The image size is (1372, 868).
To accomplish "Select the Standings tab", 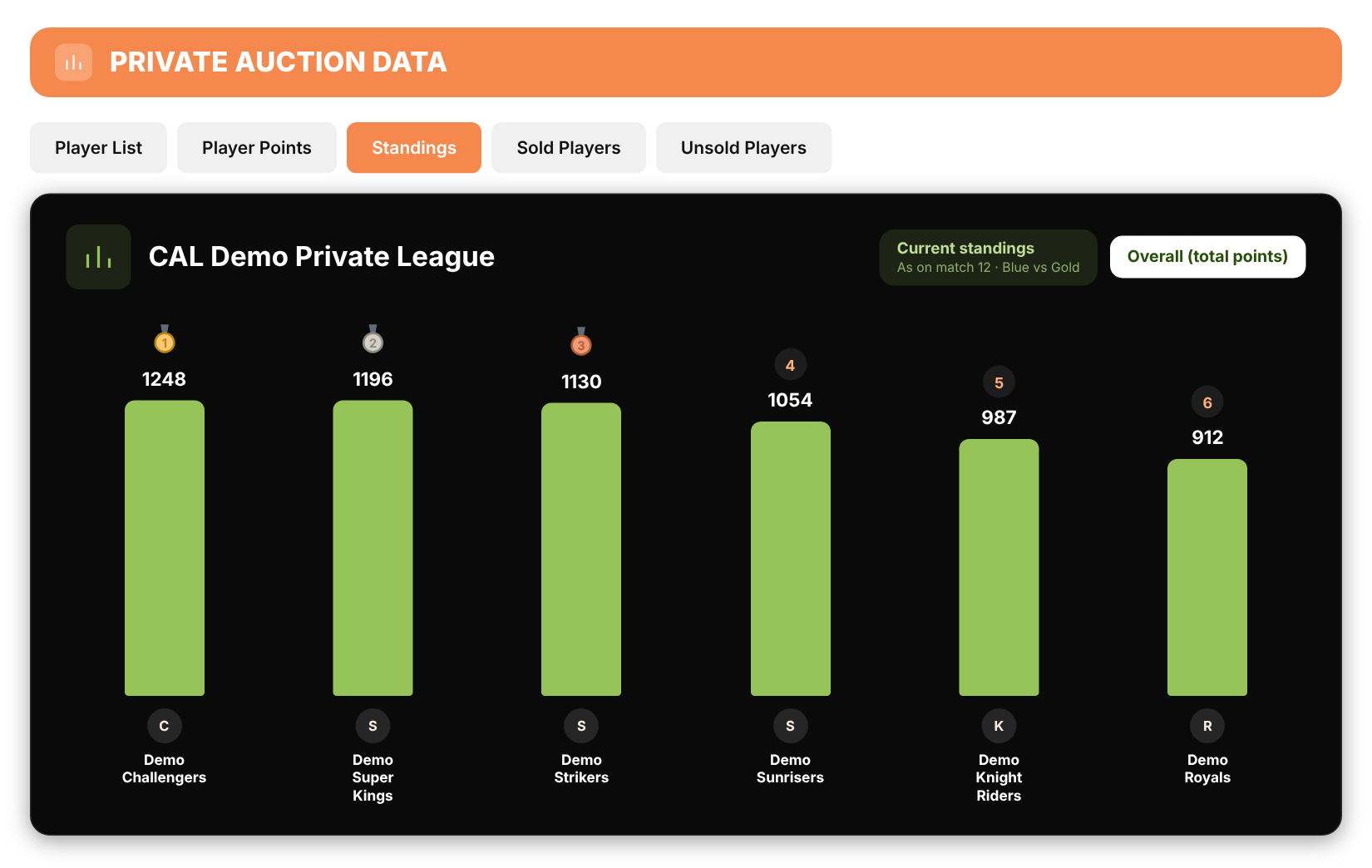I will tap(414, 148).
